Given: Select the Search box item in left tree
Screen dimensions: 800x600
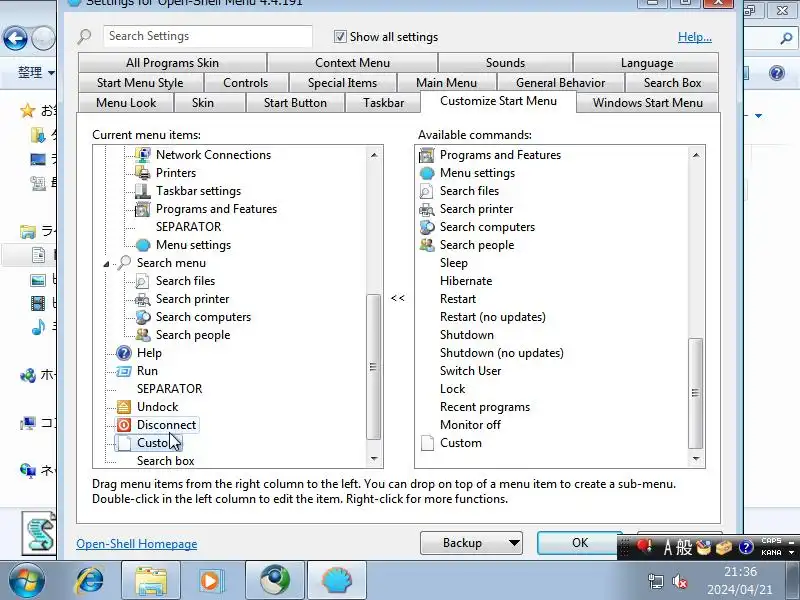Looking at the screenshot, I should tap(165, 461).
